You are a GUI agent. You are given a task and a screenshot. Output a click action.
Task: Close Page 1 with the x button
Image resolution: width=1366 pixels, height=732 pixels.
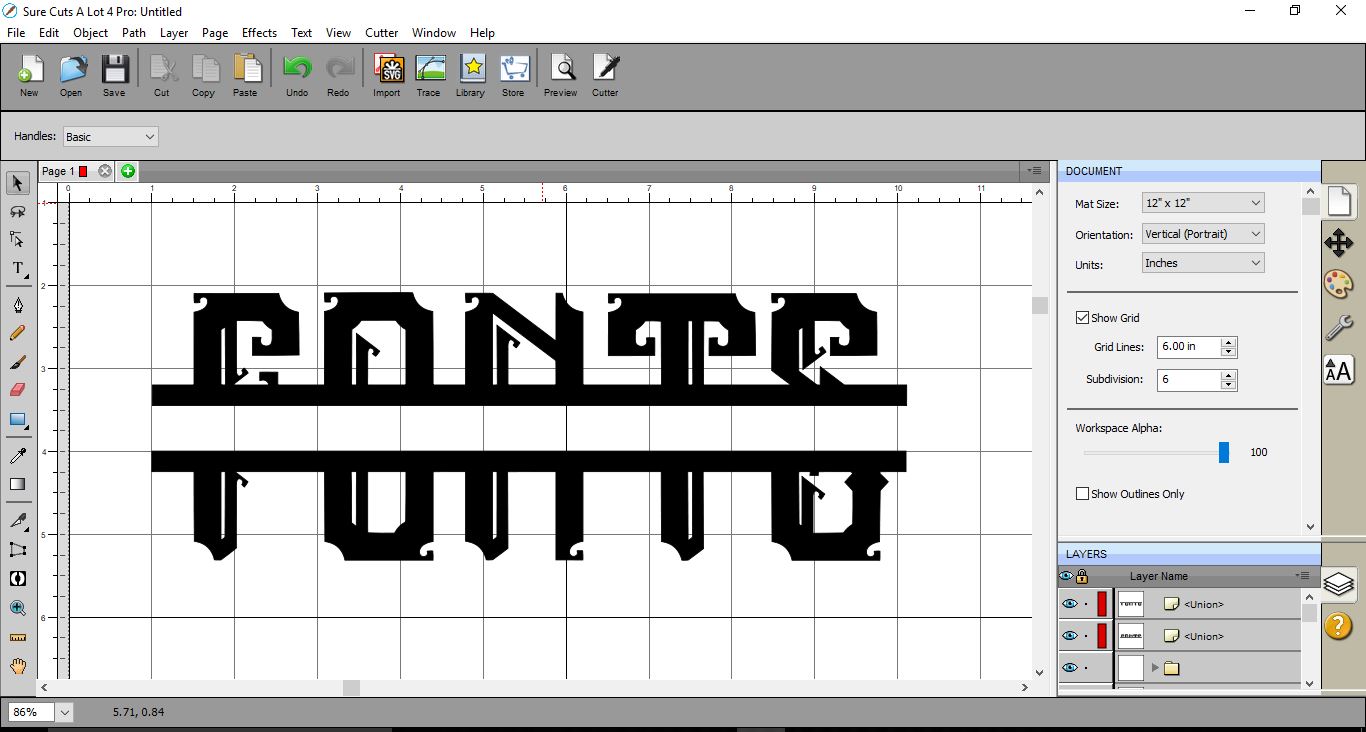pyautogui.click(x=105, y=171)
